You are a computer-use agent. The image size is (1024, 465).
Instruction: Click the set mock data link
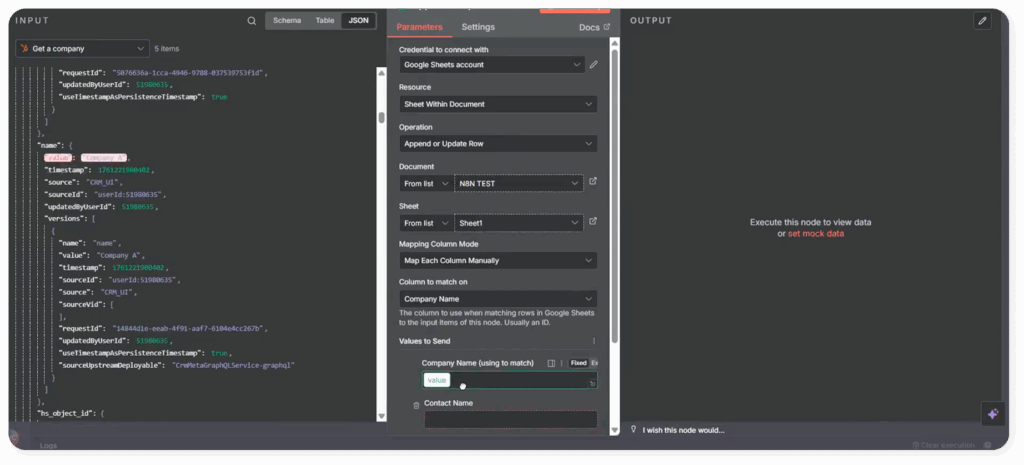coord(816,233)
